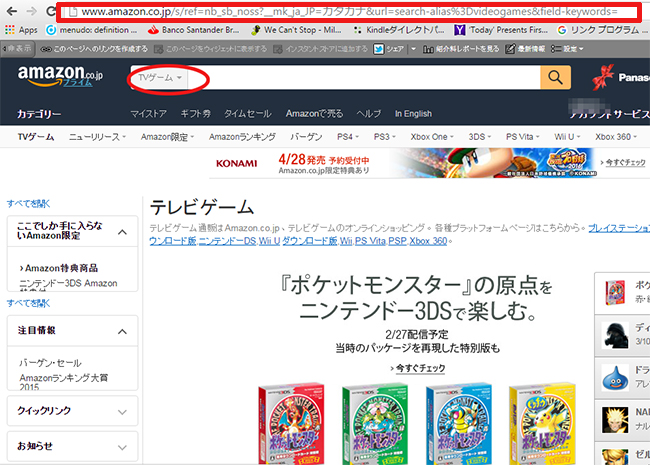Viewport: 650px width, 465px height.
Task: Open the 設定 settings dropdown
Action: click(567, 49)
